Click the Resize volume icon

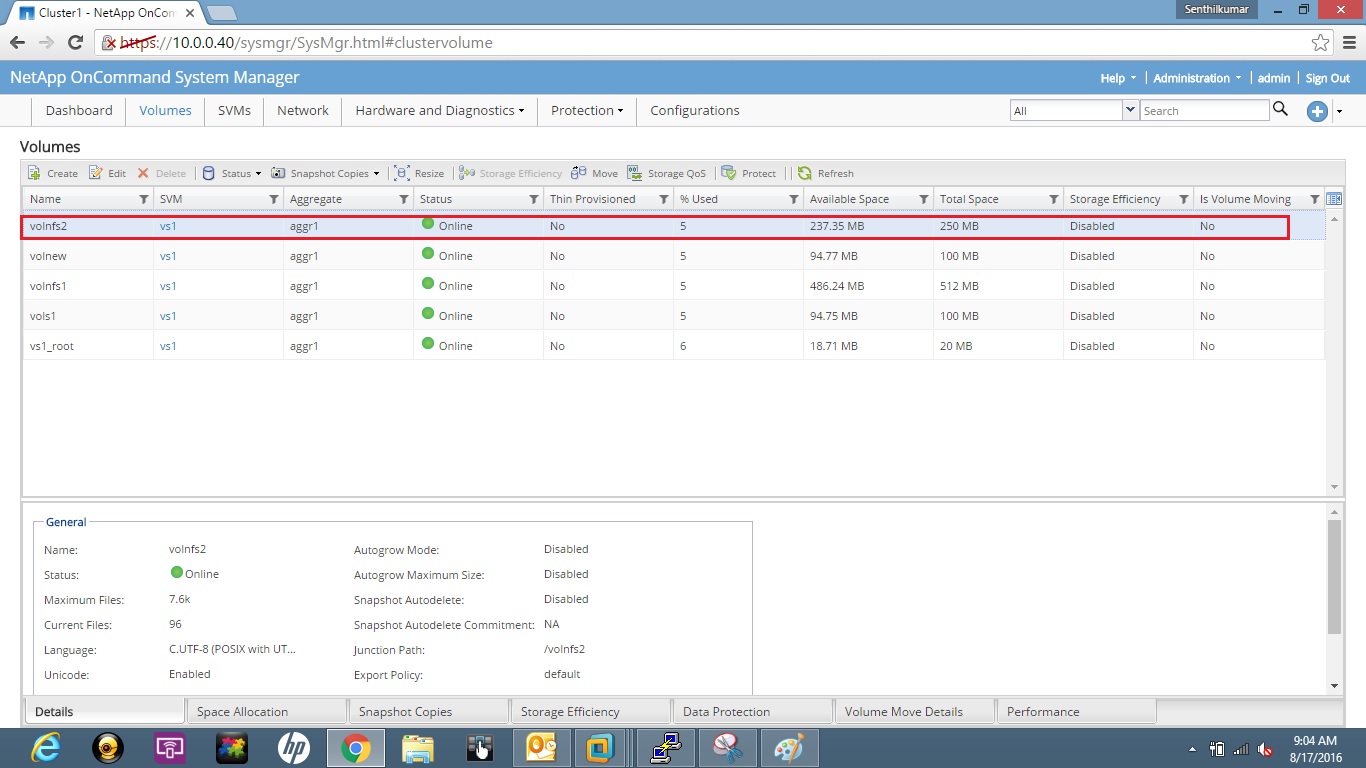pyautogui.click(x=420, y=172)
